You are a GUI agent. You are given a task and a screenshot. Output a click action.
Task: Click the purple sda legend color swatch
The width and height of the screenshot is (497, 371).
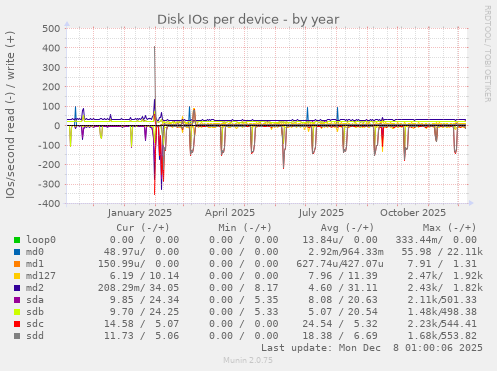[x=17, y=300]
